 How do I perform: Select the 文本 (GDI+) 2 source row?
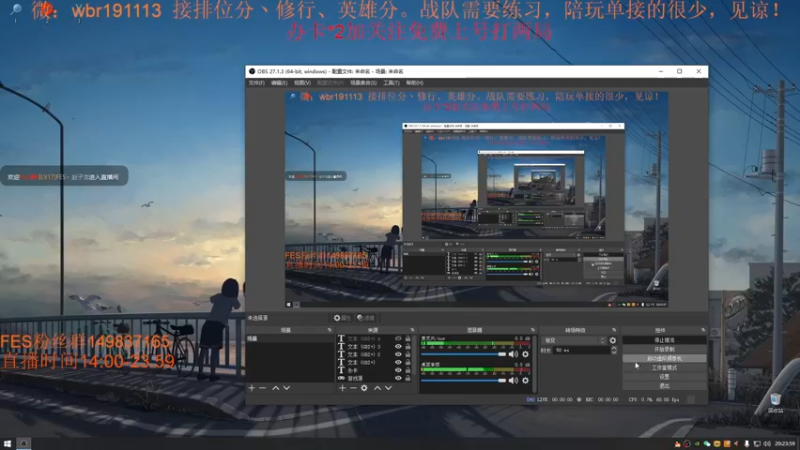point(374,354)
